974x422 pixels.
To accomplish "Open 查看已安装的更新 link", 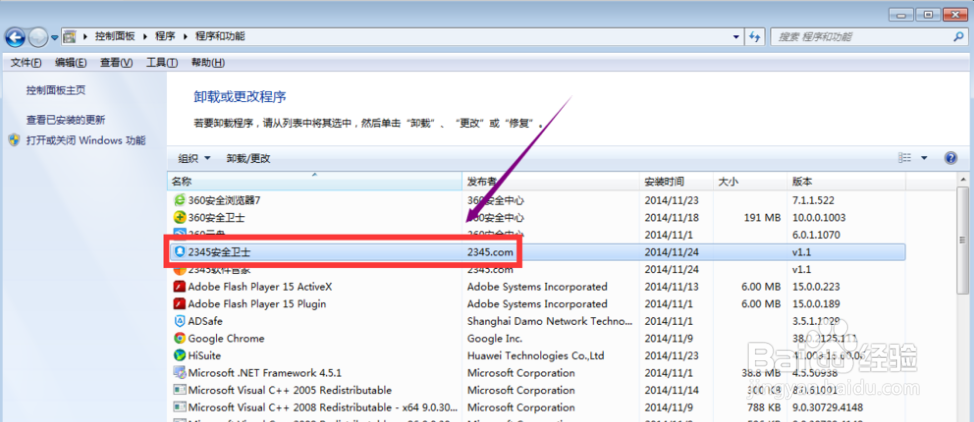I will click(x=66, y=119).
